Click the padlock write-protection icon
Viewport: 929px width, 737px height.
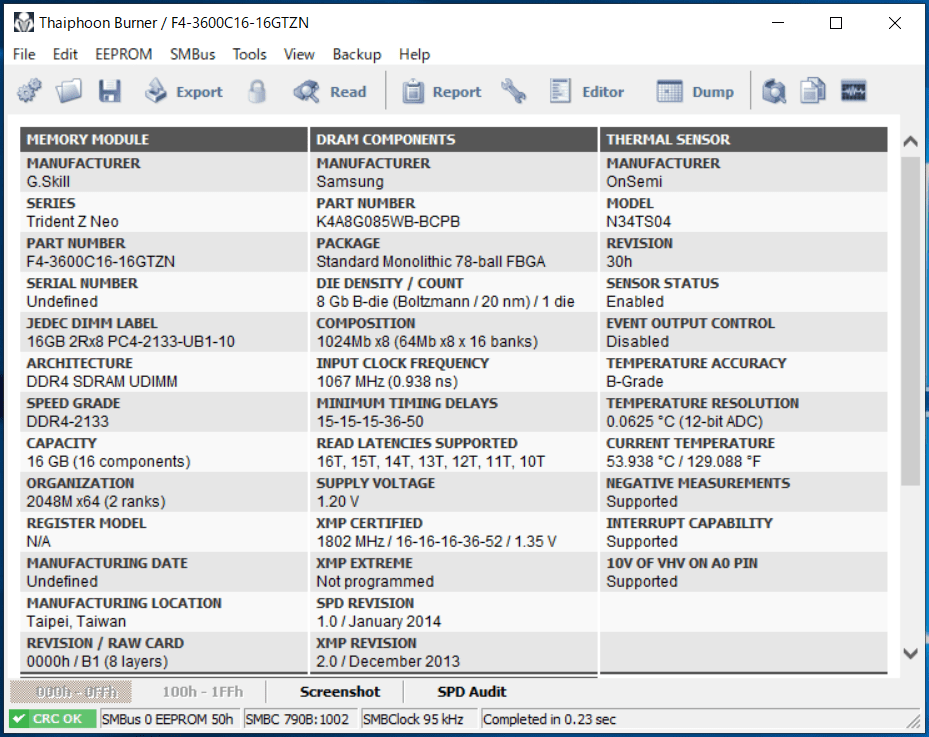[257, 91]
